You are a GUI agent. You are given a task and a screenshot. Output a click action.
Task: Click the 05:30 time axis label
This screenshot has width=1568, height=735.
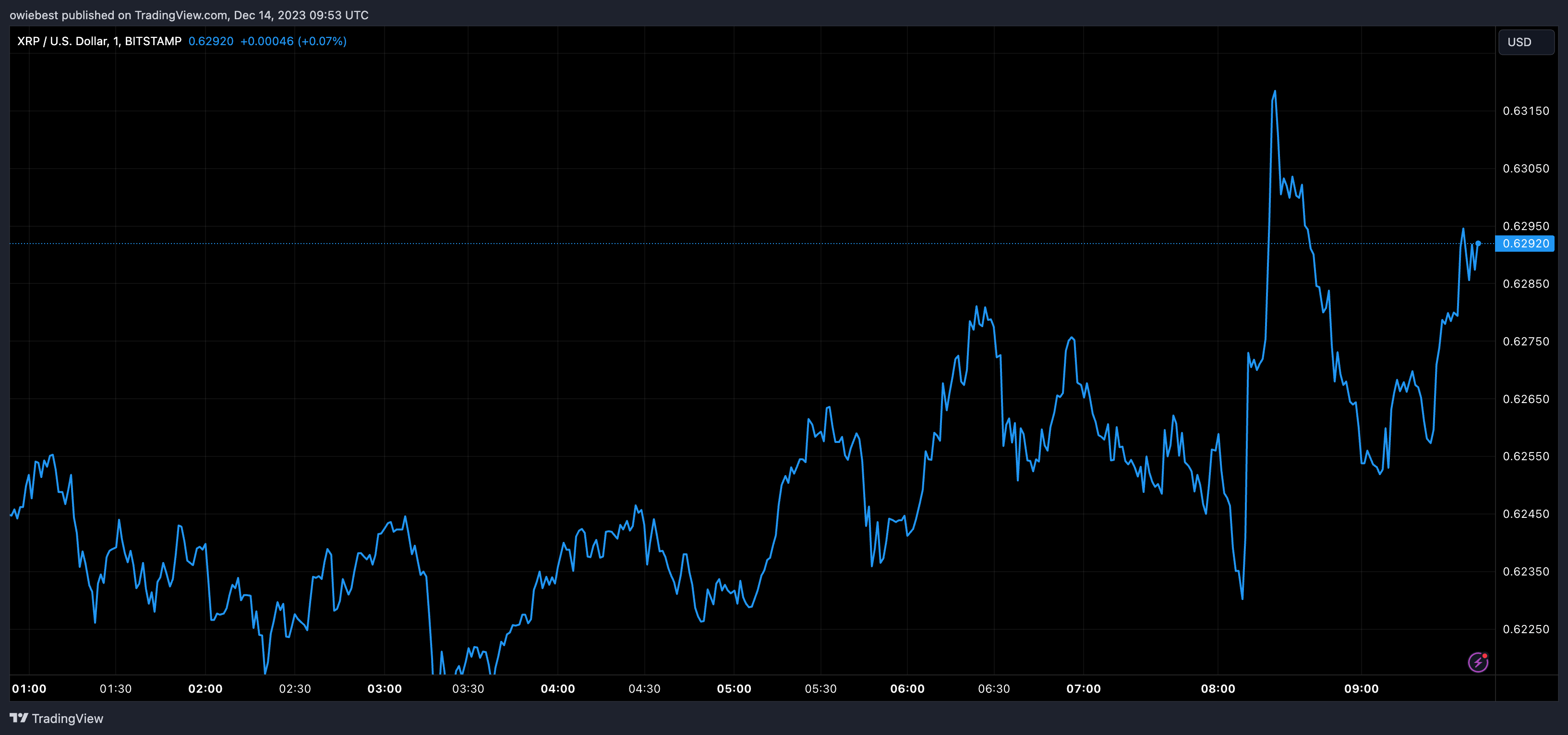(820, 689)
